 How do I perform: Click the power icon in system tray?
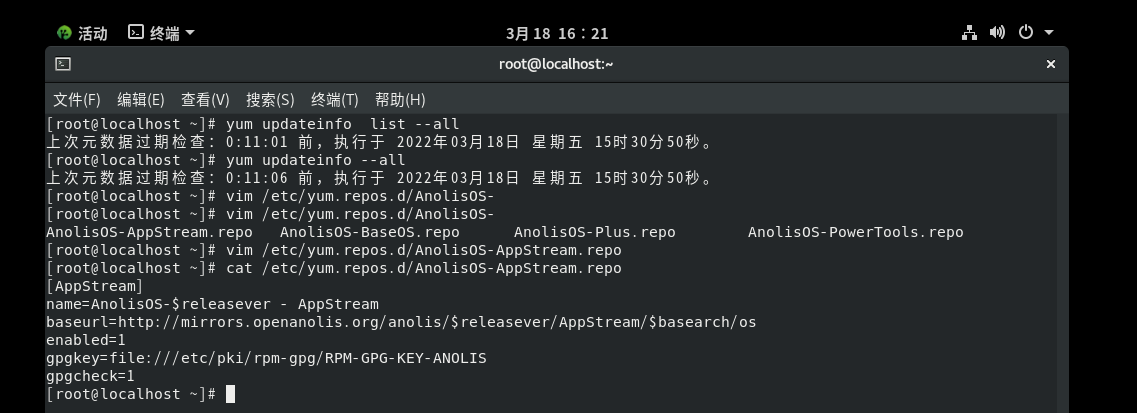(1025, 32)
